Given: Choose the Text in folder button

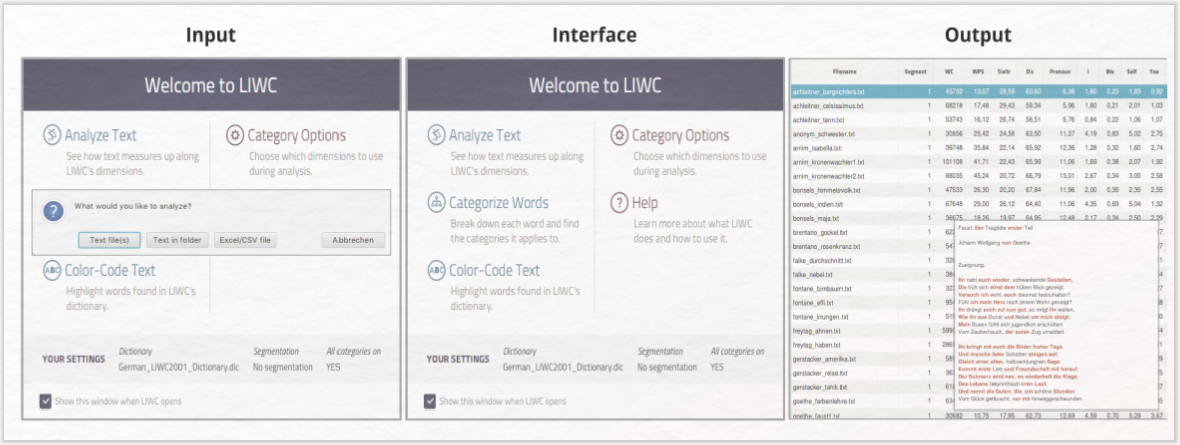Looking at the screenshot, I should [x=177, y=240].
